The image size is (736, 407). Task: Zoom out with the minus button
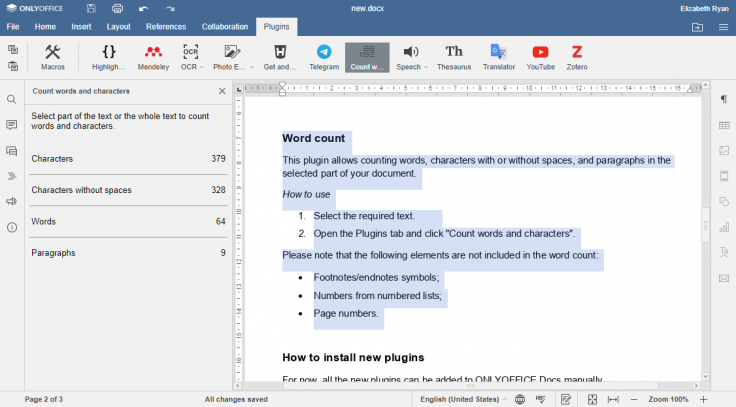[x=634, y=399]
